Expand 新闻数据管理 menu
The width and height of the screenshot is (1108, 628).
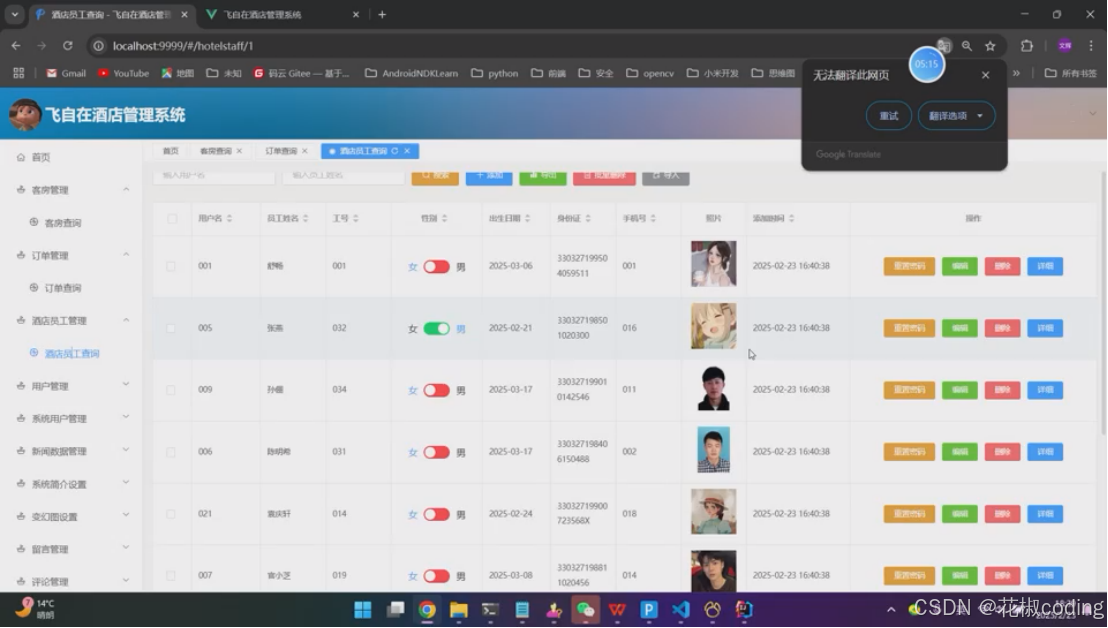coord(71,451)
